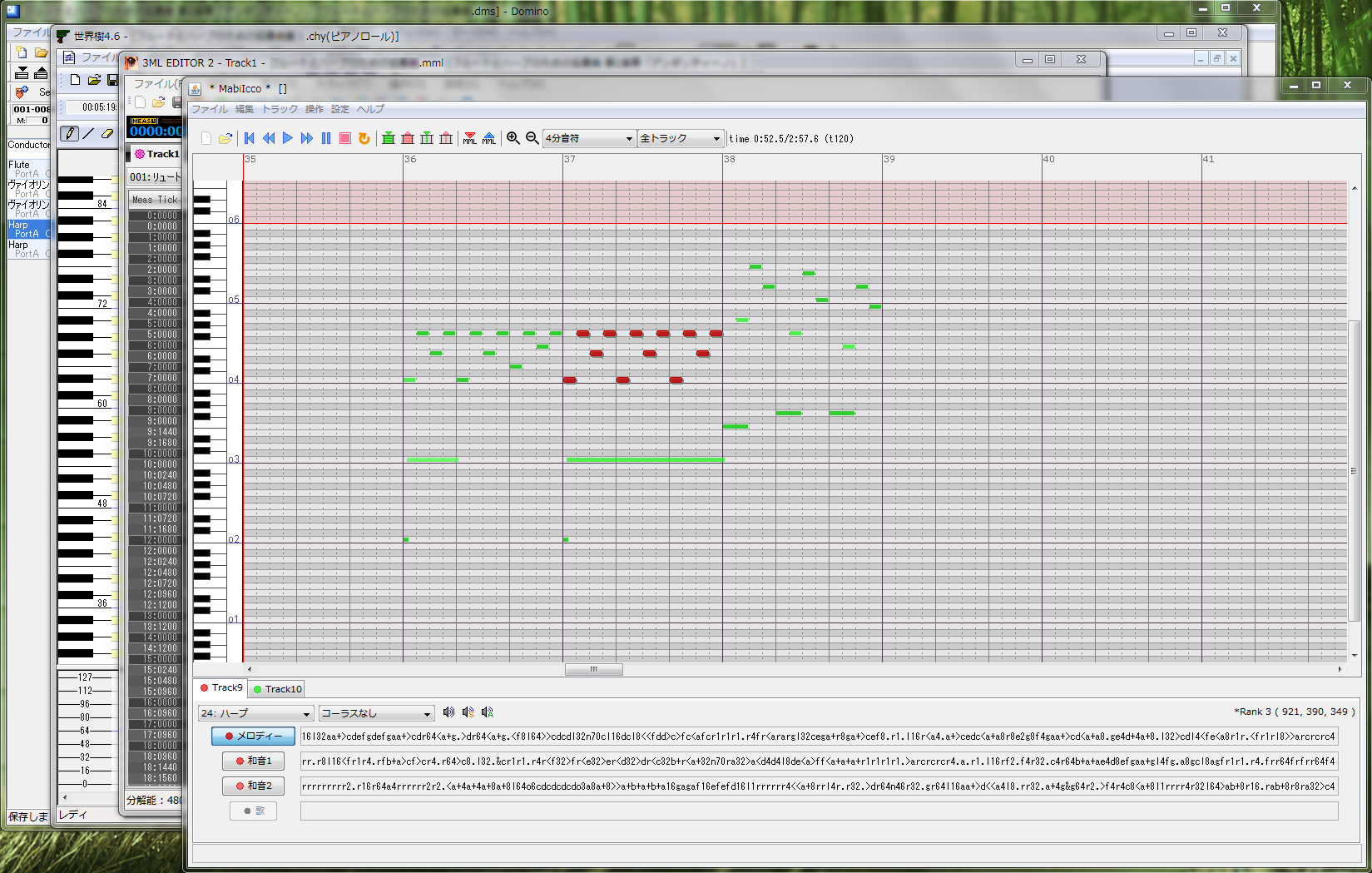Click Track1 tab in 3ML EDITOR

click(x=156, y=154)
